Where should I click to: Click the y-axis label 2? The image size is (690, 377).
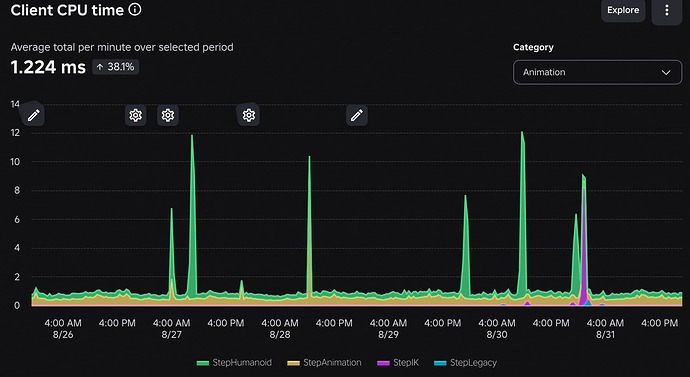point(17,277)
